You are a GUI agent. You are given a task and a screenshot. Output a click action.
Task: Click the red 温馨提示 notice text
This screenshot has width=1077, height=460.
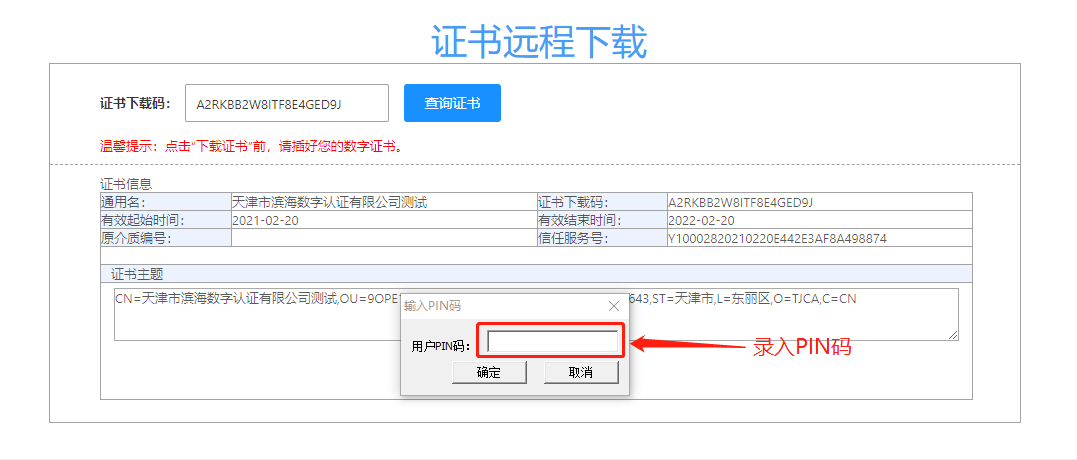pyautogui.click(x=251, y=146)
